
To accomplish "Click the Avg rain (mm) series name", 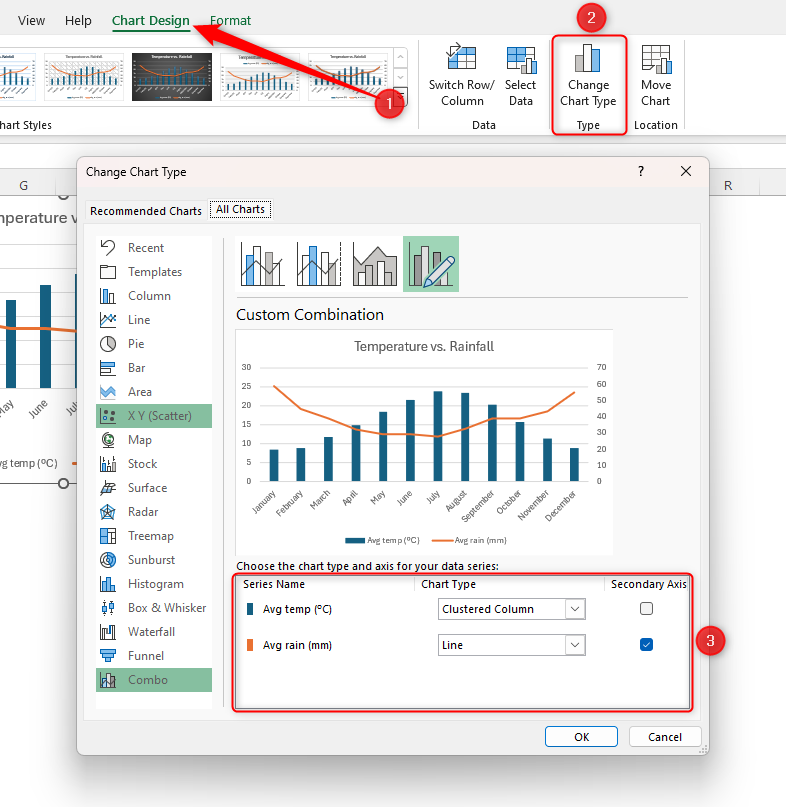I will pos(297,645).
